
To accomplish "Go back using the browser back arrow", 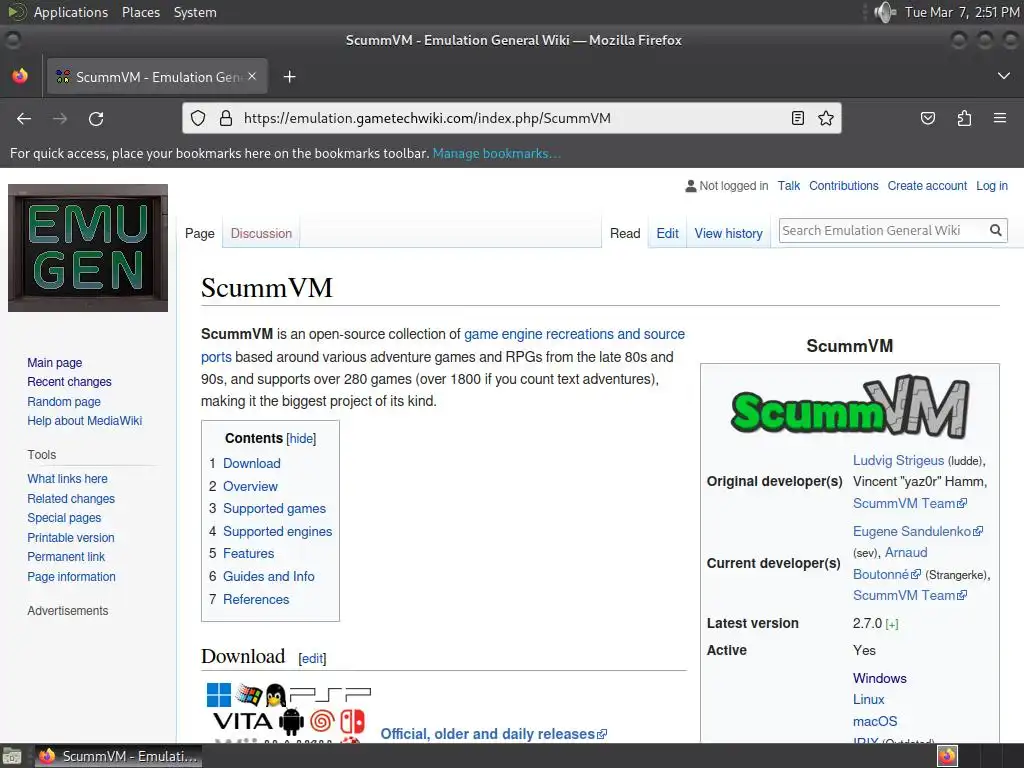I will click(x=24, y=118).
